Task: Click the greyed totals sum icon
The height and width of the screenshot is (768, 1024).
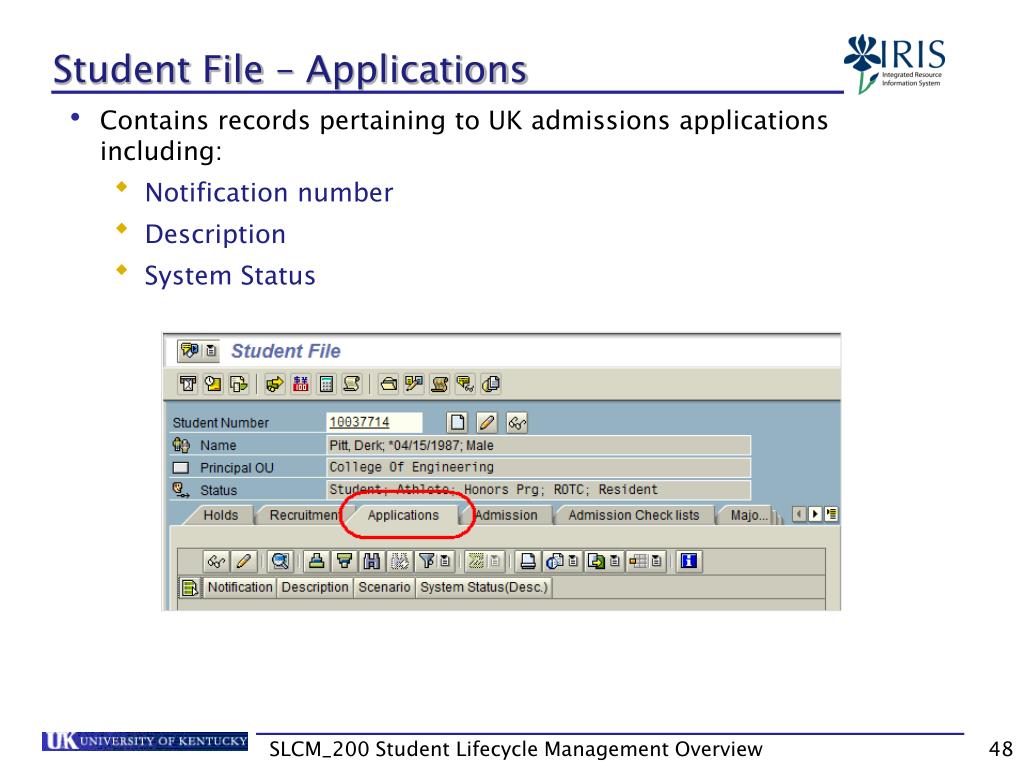Action: tap(476, 561)
